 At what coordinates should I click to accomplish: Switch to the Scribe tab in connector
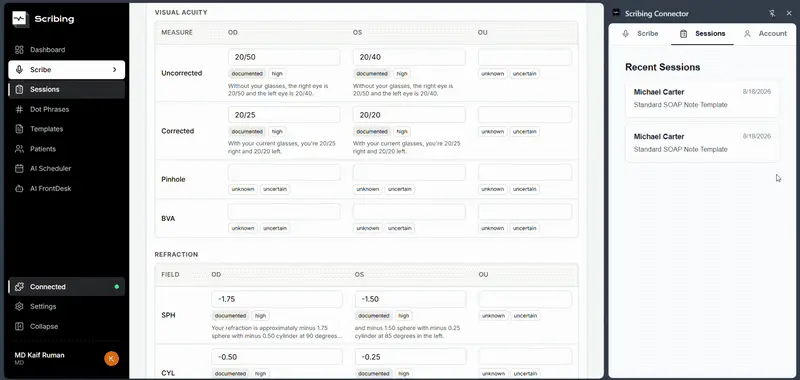[640, 34]
